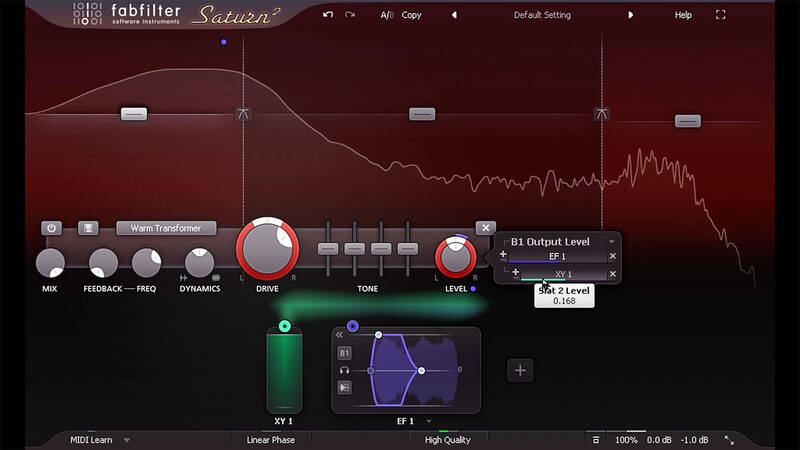
Task: Click the headphones icon in EF 1
Action: [344, 370]
